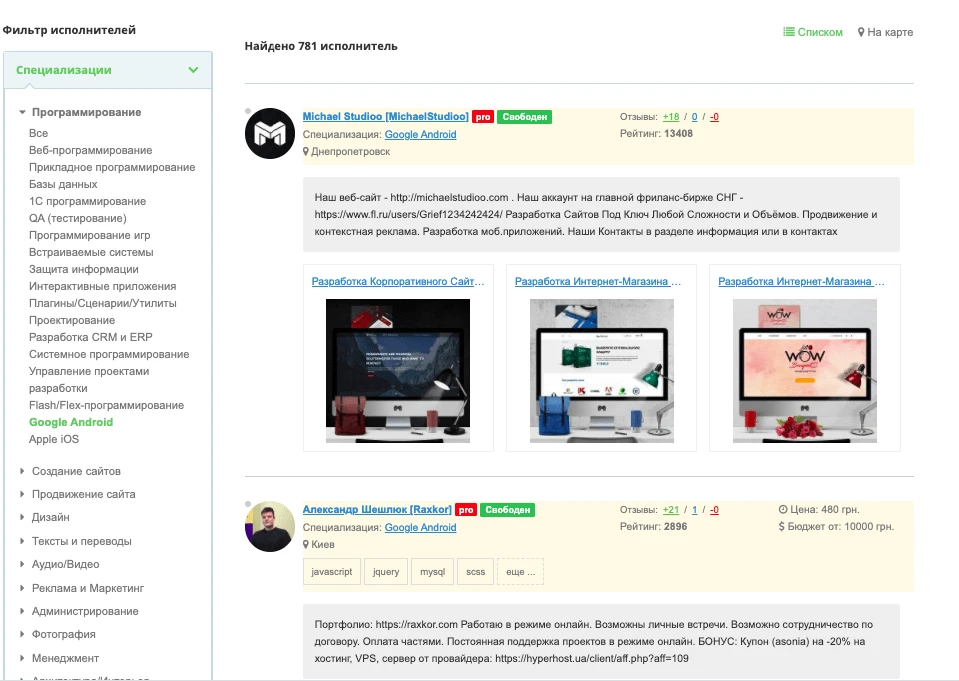Select Встраиваемые системы specialization
The height and width of the screenshot is (681, 959).
point(91,252)
